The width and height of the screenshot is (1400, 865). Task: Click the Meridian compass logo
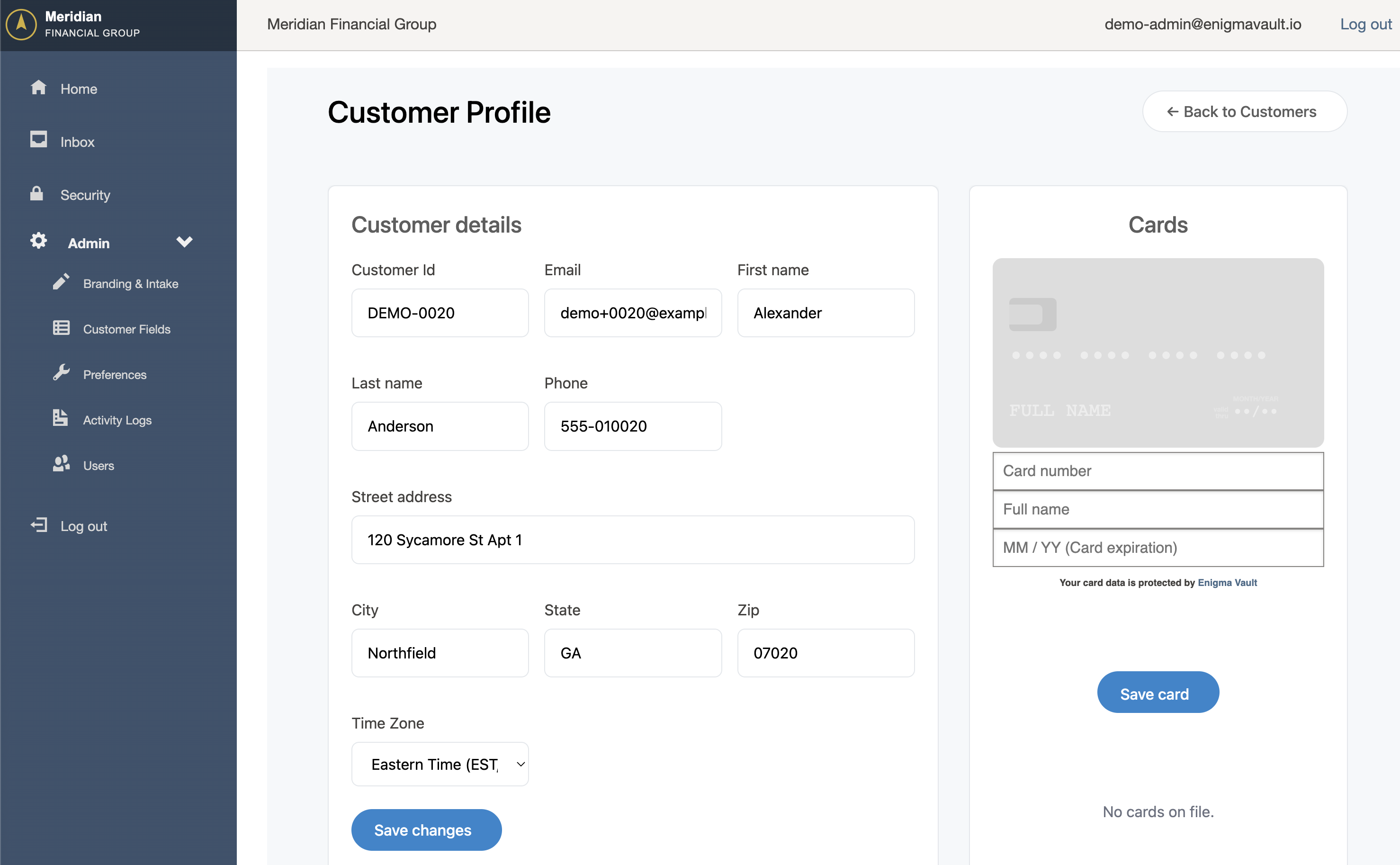click(x=20, y=25)
